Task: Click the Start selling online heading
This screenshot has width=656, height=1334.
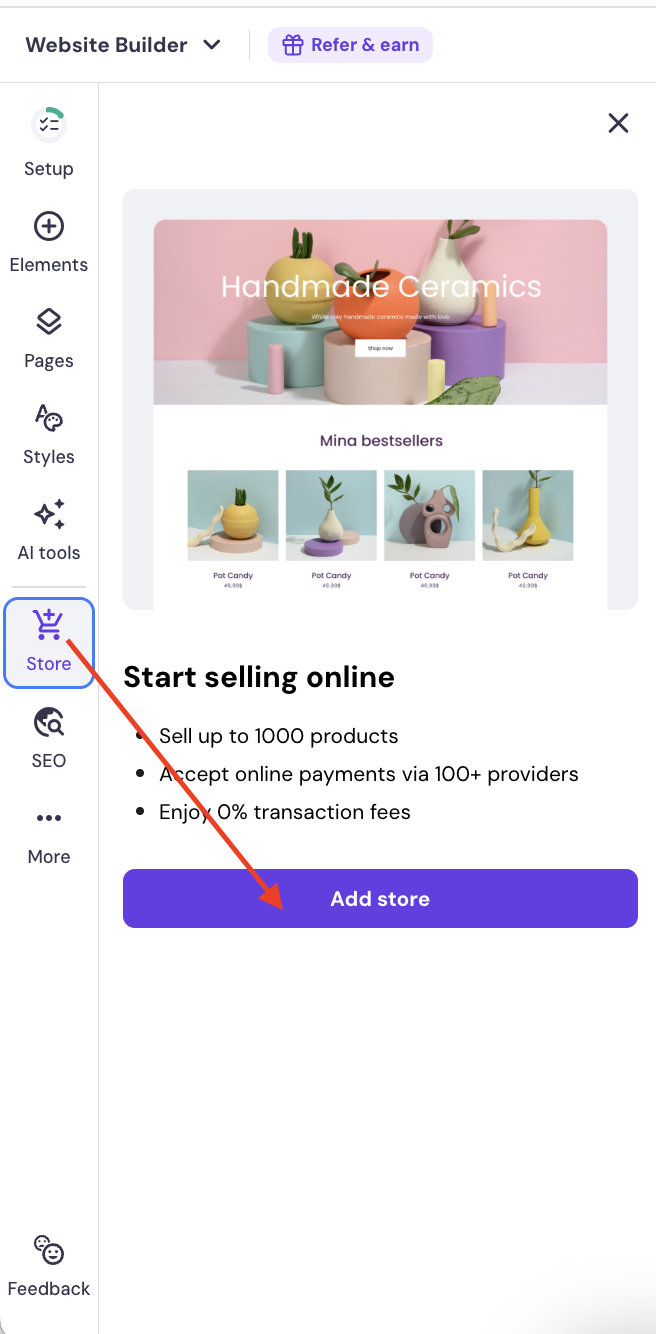Action: [x=258, y=677]
